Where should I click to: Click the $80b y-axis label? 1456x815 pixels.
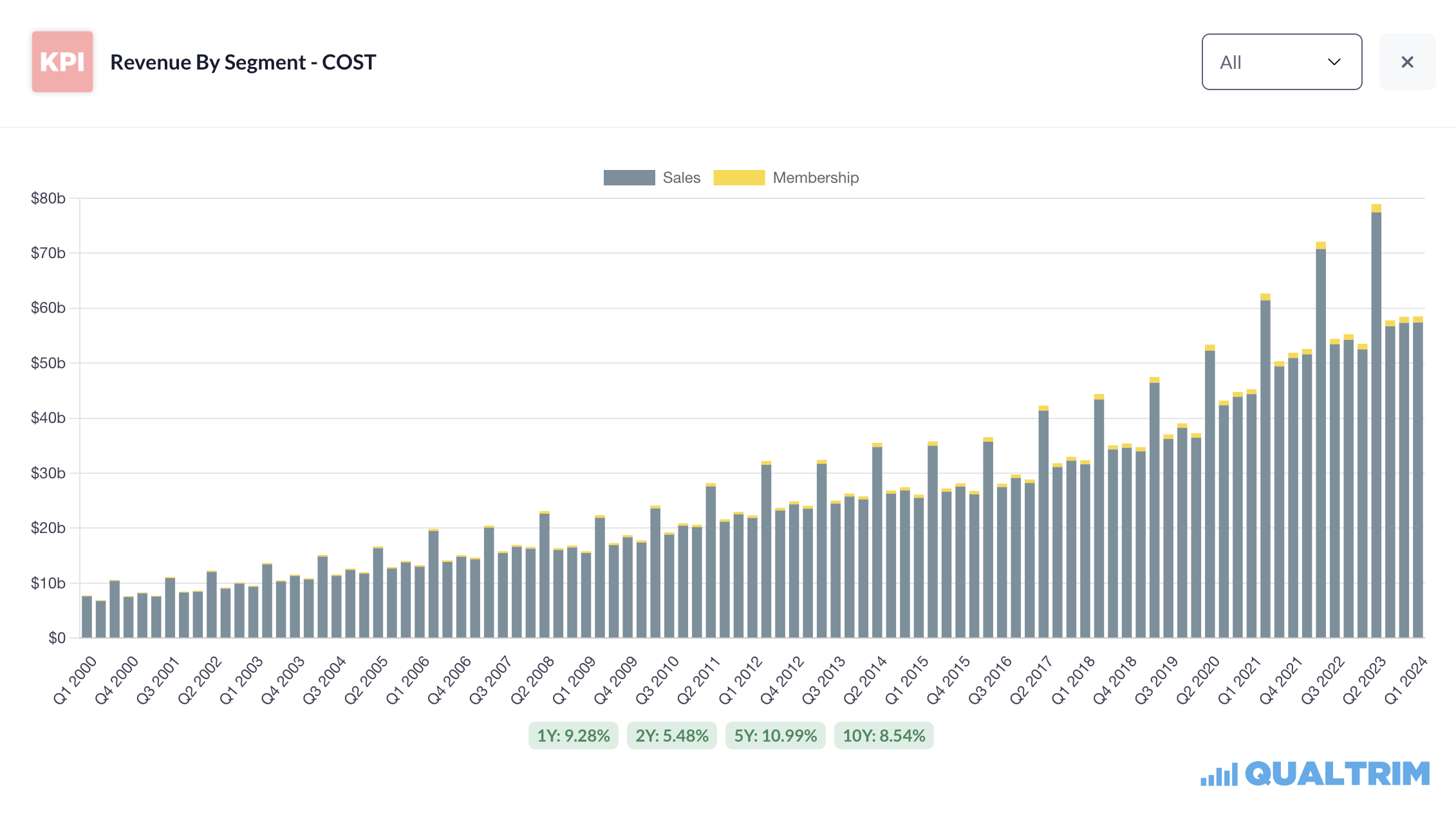pos(48,198)
